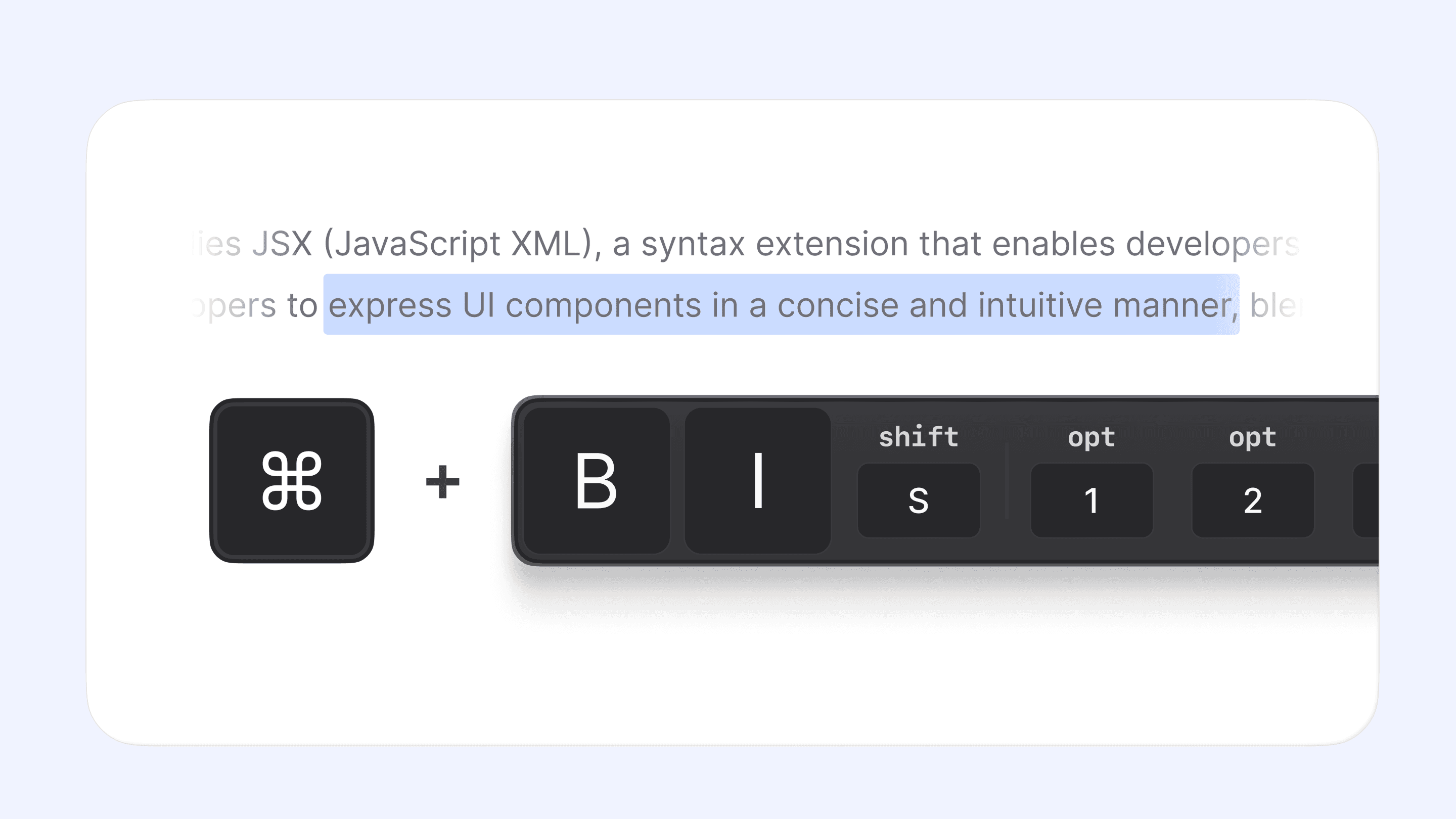This screenshot has height=819, width=1456.
Task: Click the shift label above S
Action: click(x=919, y=437)
